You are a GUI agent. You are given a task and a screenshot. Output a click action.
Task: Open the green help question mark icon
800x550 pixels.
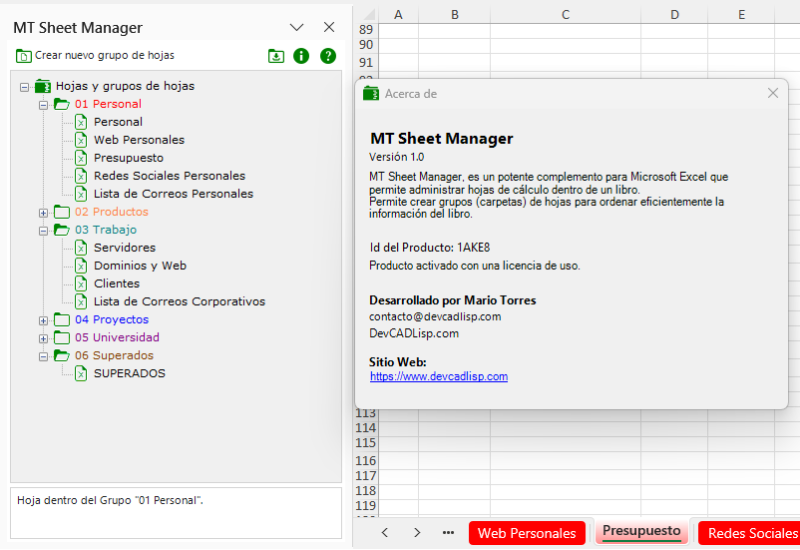pyautogui.click(x=328, y=56)
